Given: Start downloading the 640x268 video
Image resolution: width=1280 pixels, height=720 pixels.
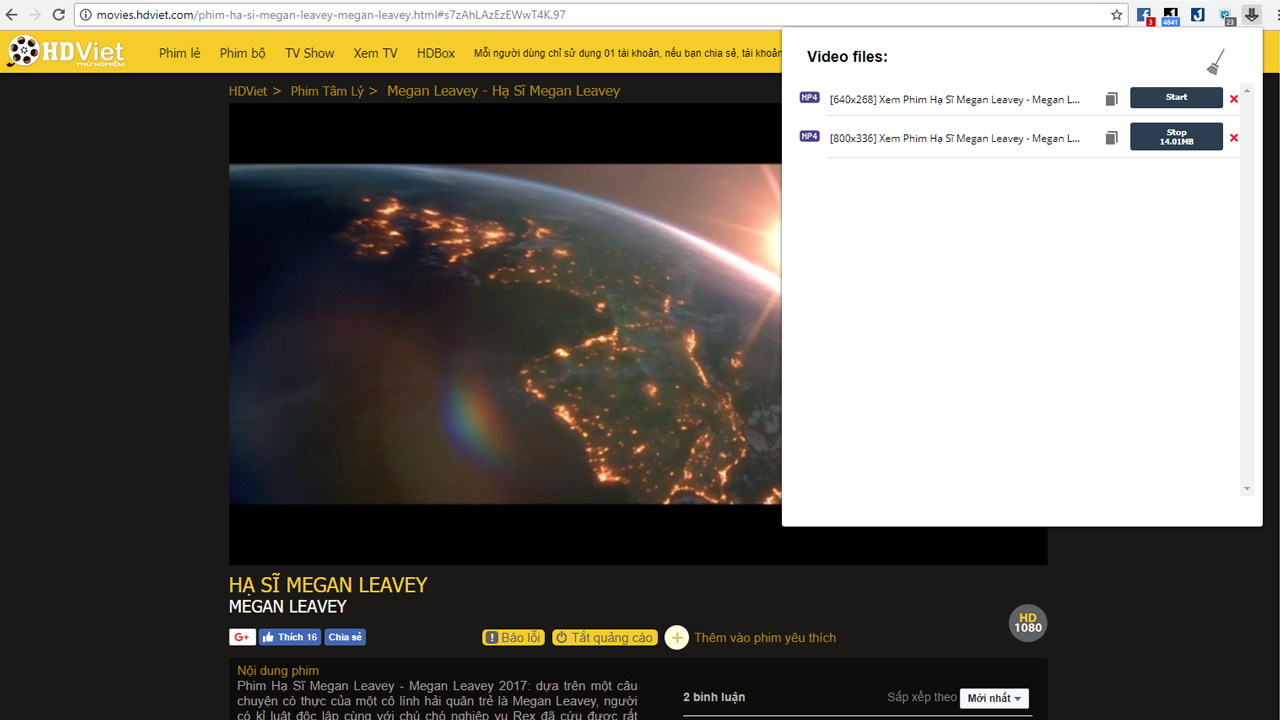Looking at the screenshot, I should point(1176,97).
